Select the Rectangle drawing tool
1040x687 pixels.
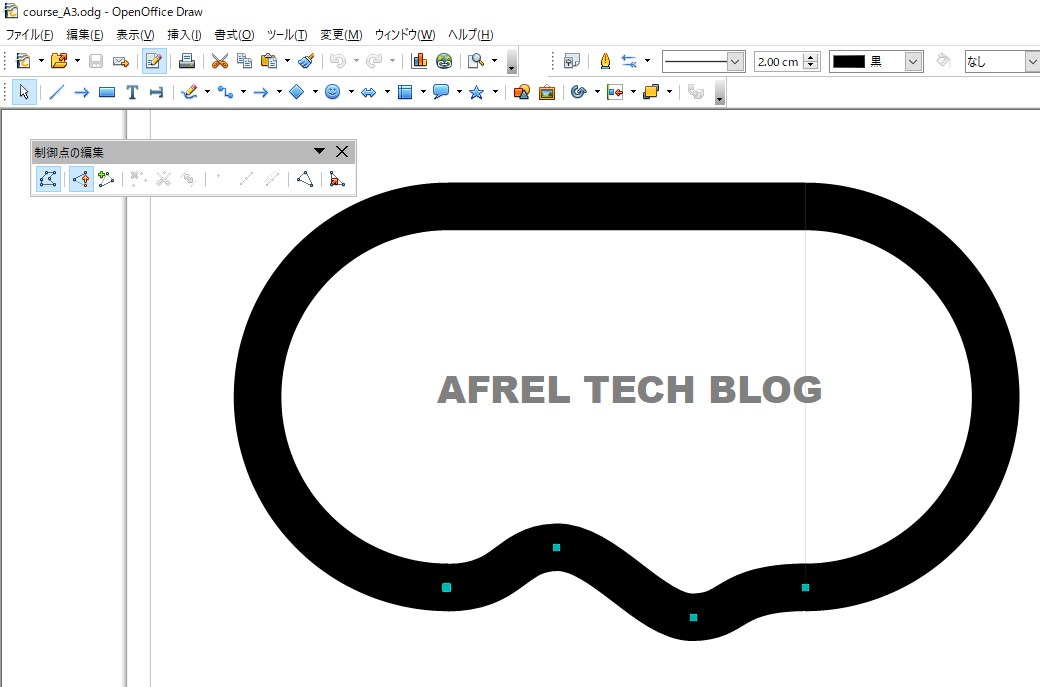(107, 92)
